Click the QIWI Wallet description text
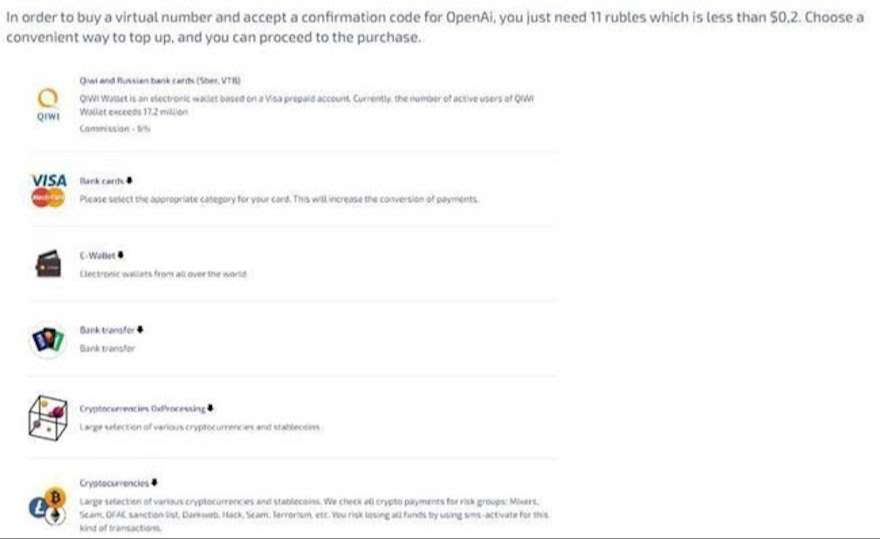880x539 pixels. click(306, 105)
